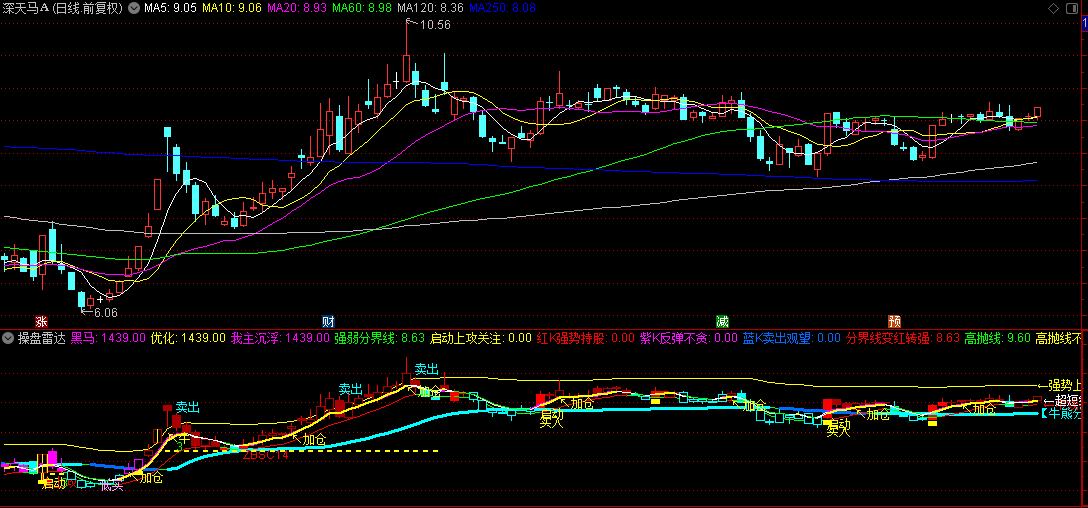Toggle the side panel icon at top right
The width and height of the screenshot is (1088, 508).
point(1072,8)
